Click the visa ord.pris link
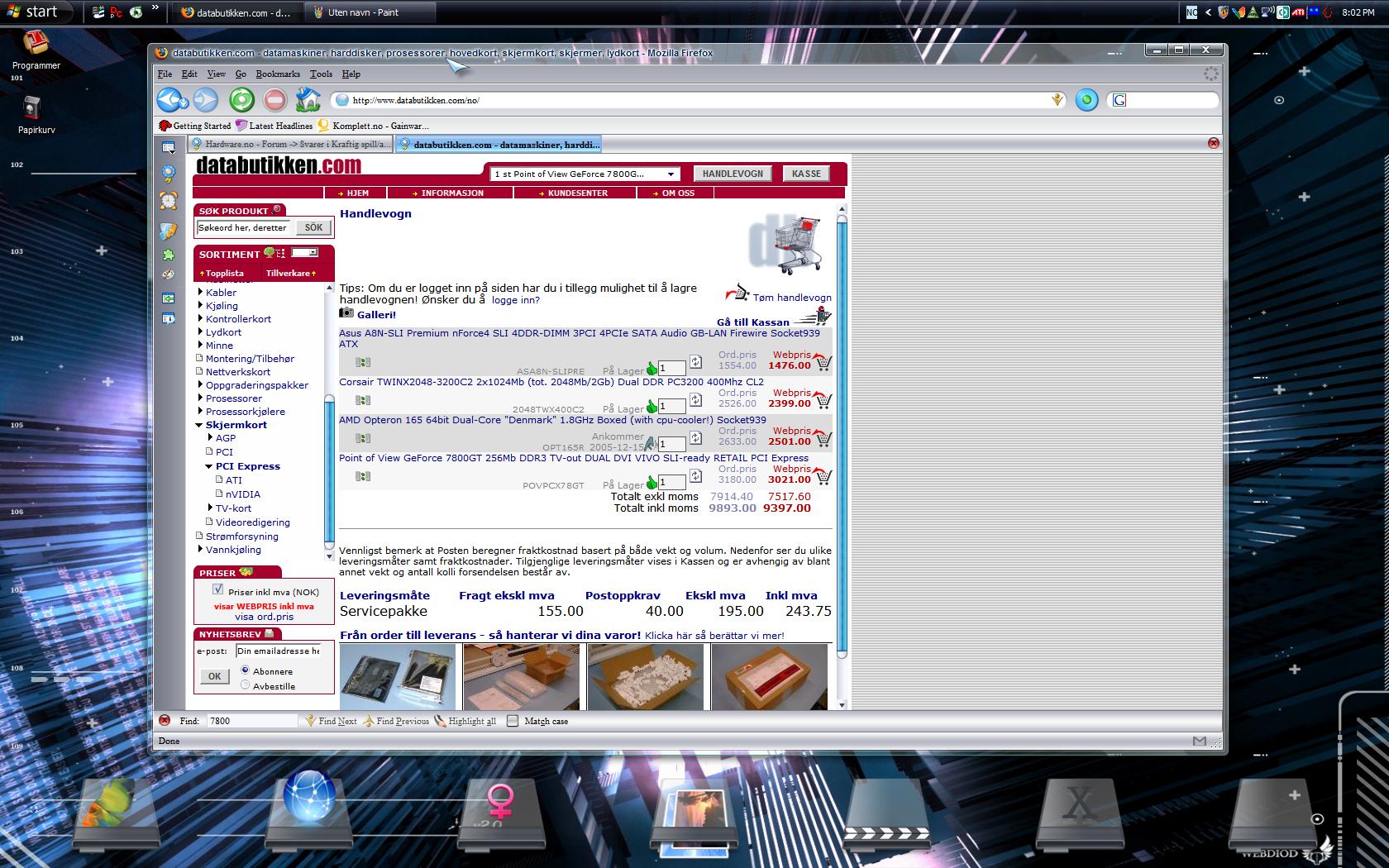1389x868 pixels. pyautogui.click(x=264, y=617)
